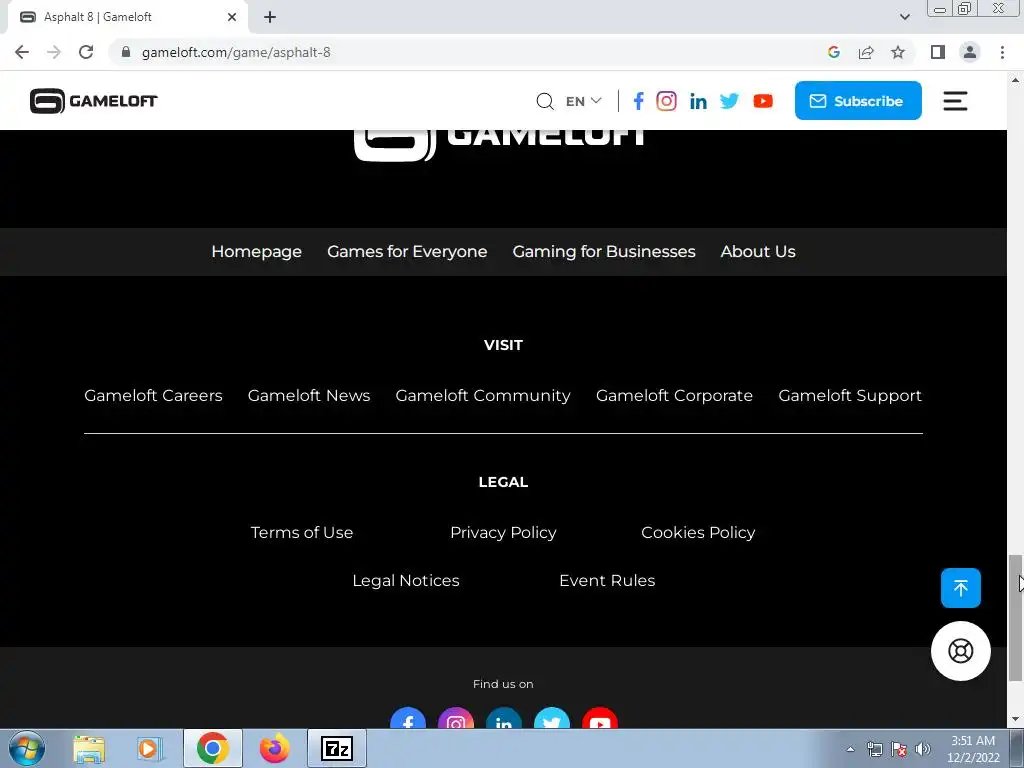This screenshot has width=1024, height=768.
Task: Show hidden tray icons arrow
Action: (850, 749)
